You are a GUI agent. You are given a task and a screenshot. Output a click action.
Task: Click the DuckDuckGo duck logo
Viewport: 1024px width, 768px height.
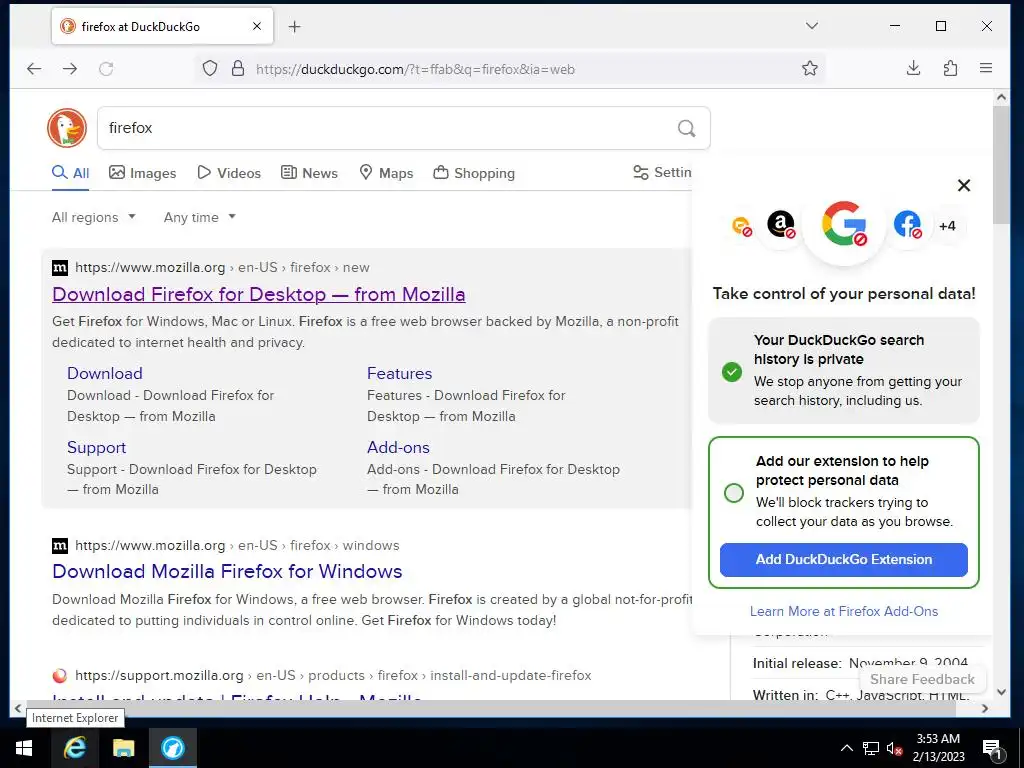click(67, 128)
